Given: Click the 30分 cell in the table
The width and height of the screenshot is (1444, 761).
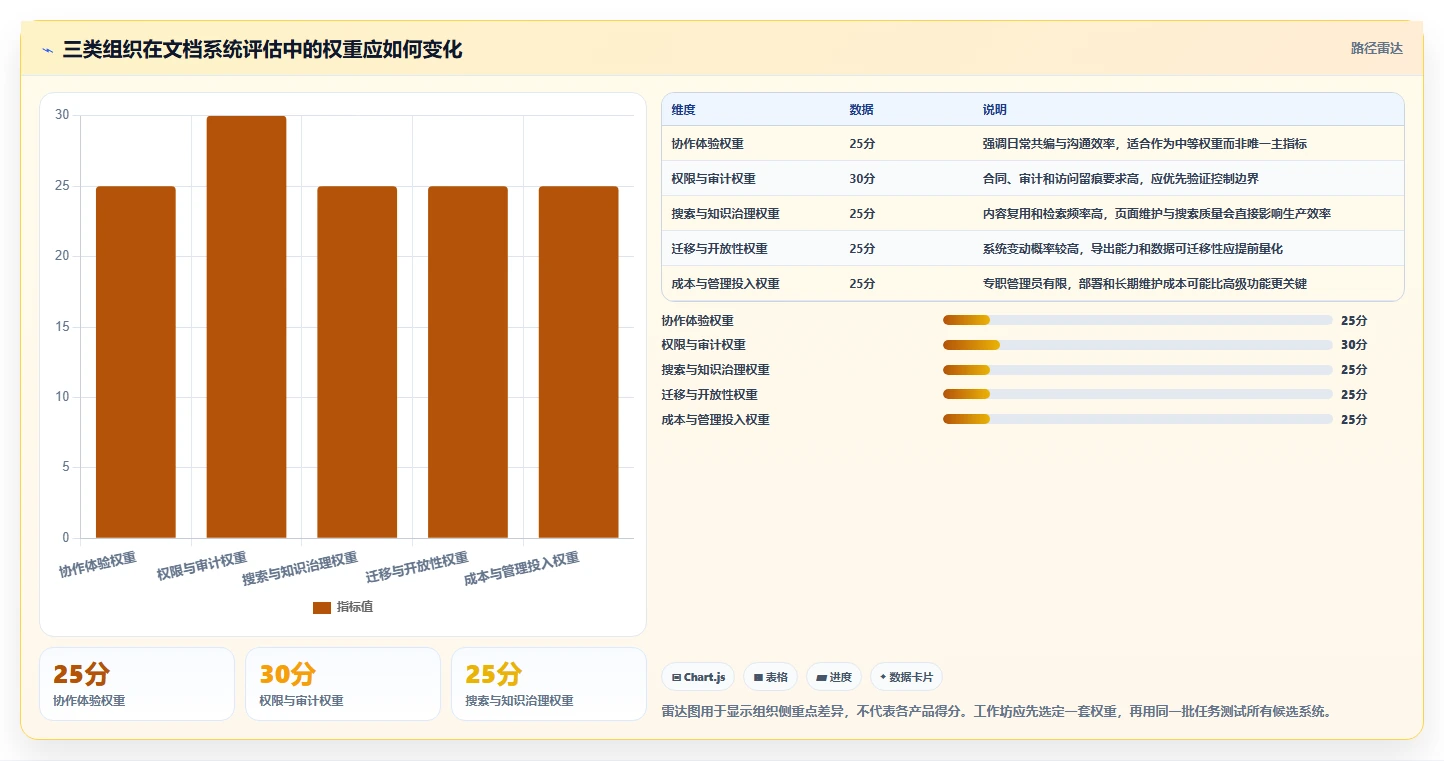Looking at the screenshot, I should click(862, 179).
